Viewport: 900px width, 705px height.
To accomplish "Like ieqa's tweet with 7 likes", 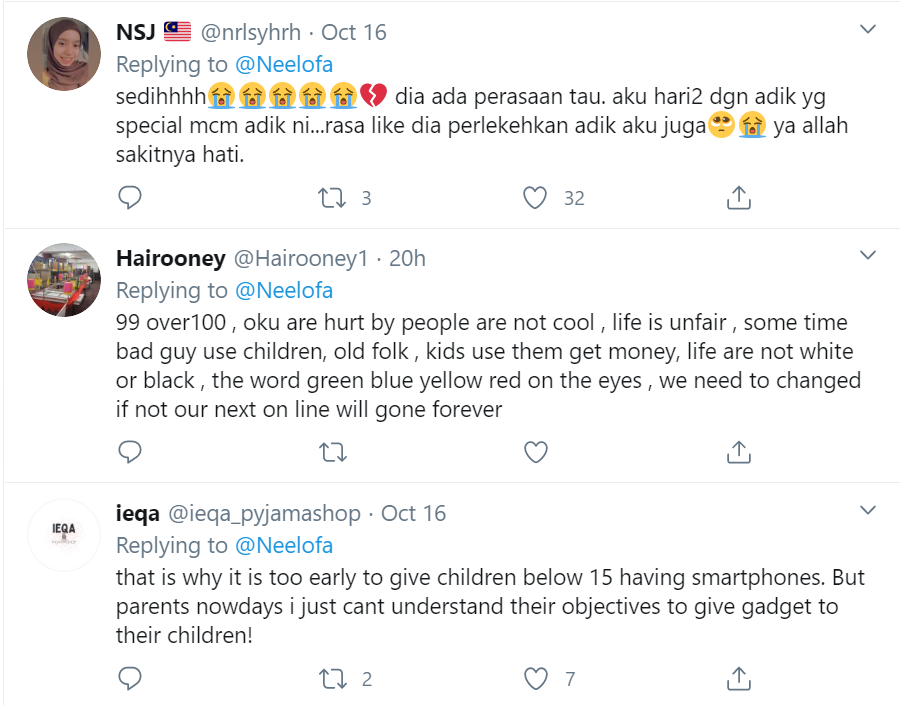I will tap(536, 679).
